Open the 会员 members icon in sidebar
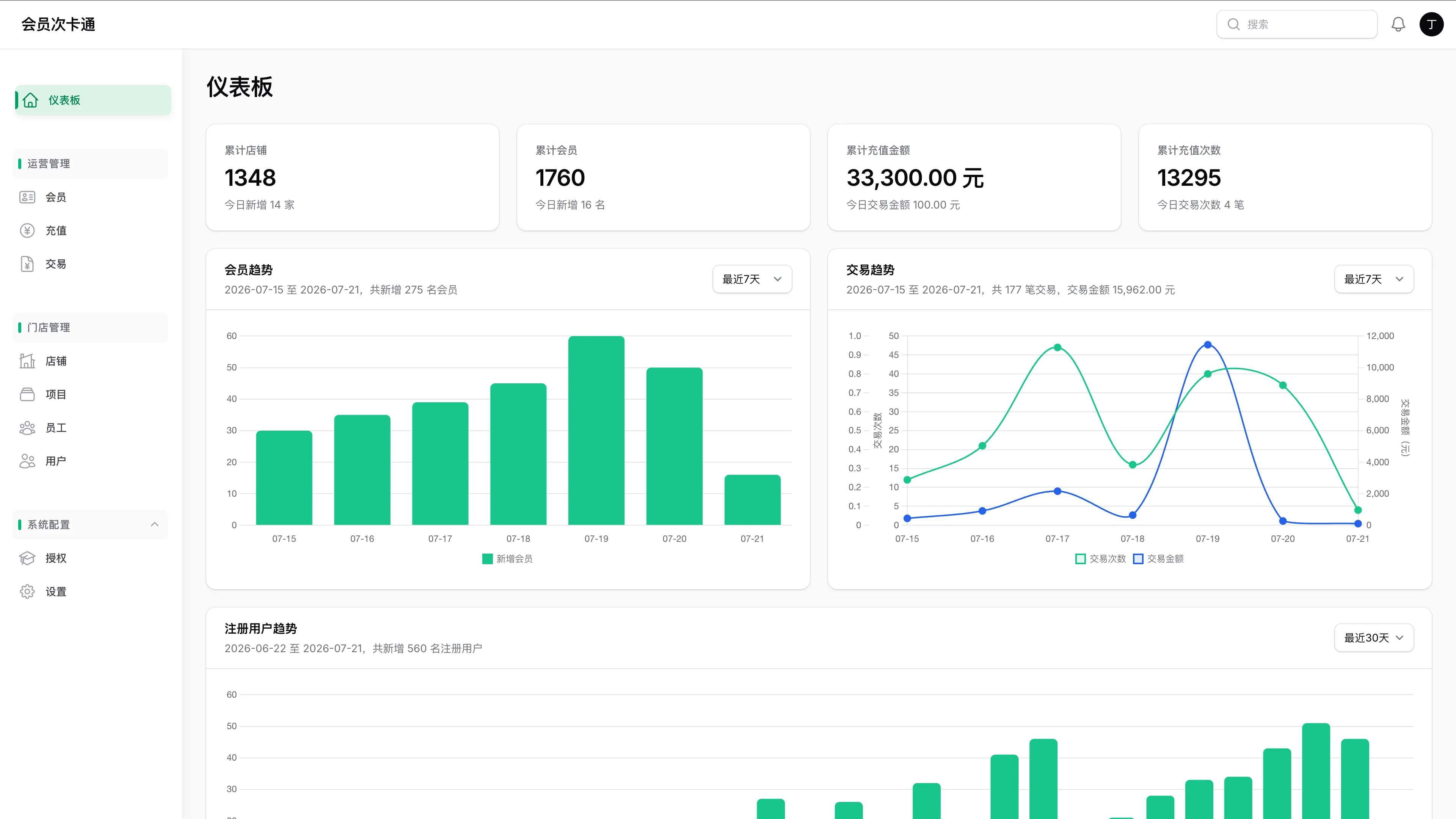1456x819 pixels. (x=27, y=197)
